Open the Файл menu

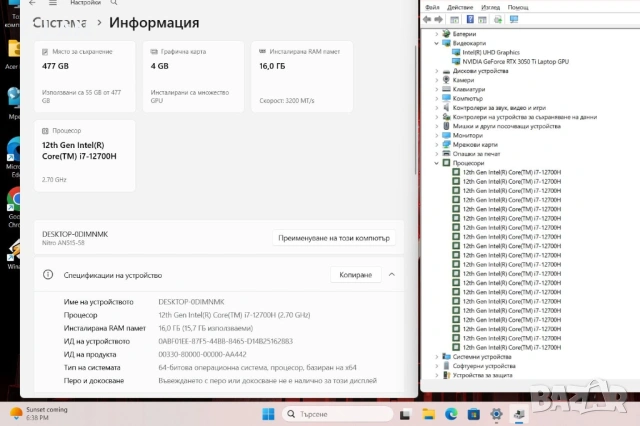tap(431, 8)
